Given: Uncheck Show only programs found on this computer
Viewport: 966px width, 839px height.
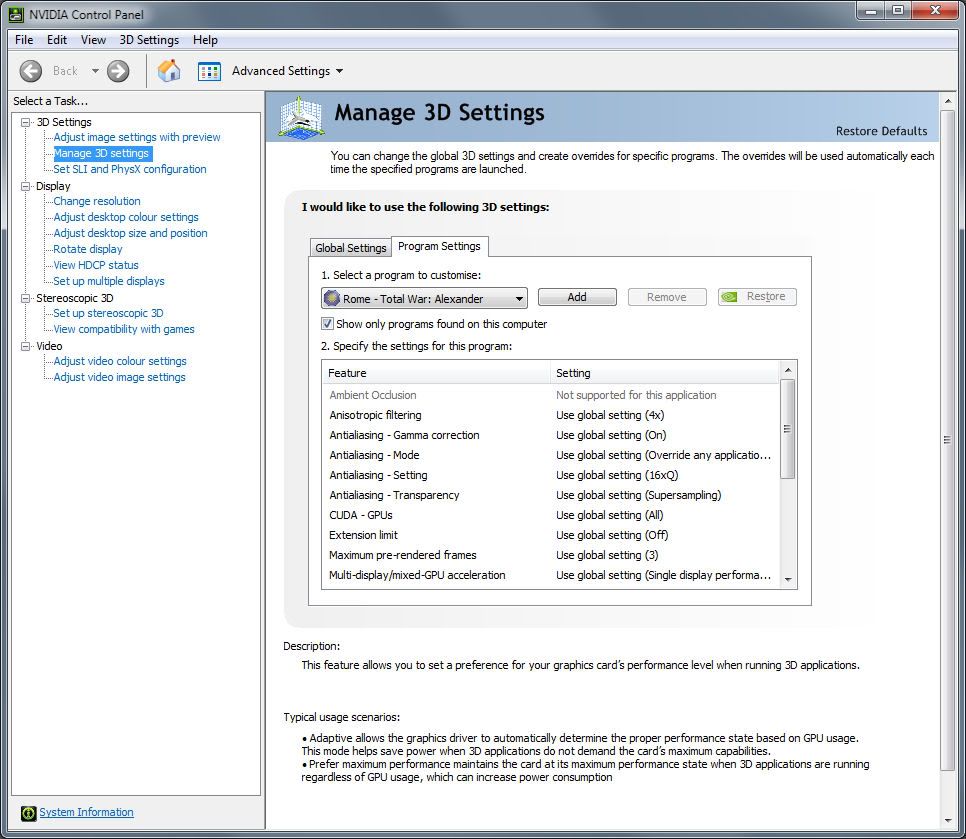Looking at the screenshot, I should (327, 324).
